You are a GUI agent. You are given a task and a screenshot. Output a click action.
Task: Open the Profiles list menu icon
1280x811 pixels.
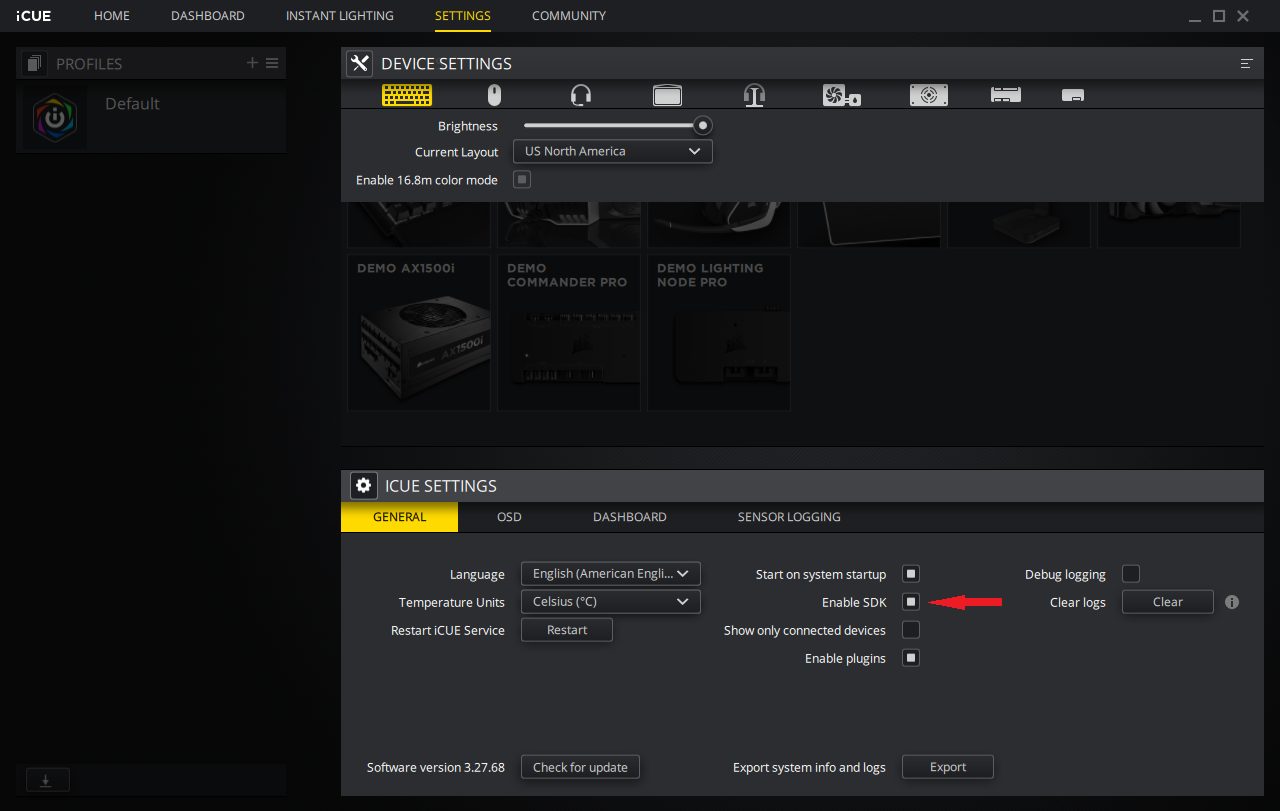[x=272, y=63]
